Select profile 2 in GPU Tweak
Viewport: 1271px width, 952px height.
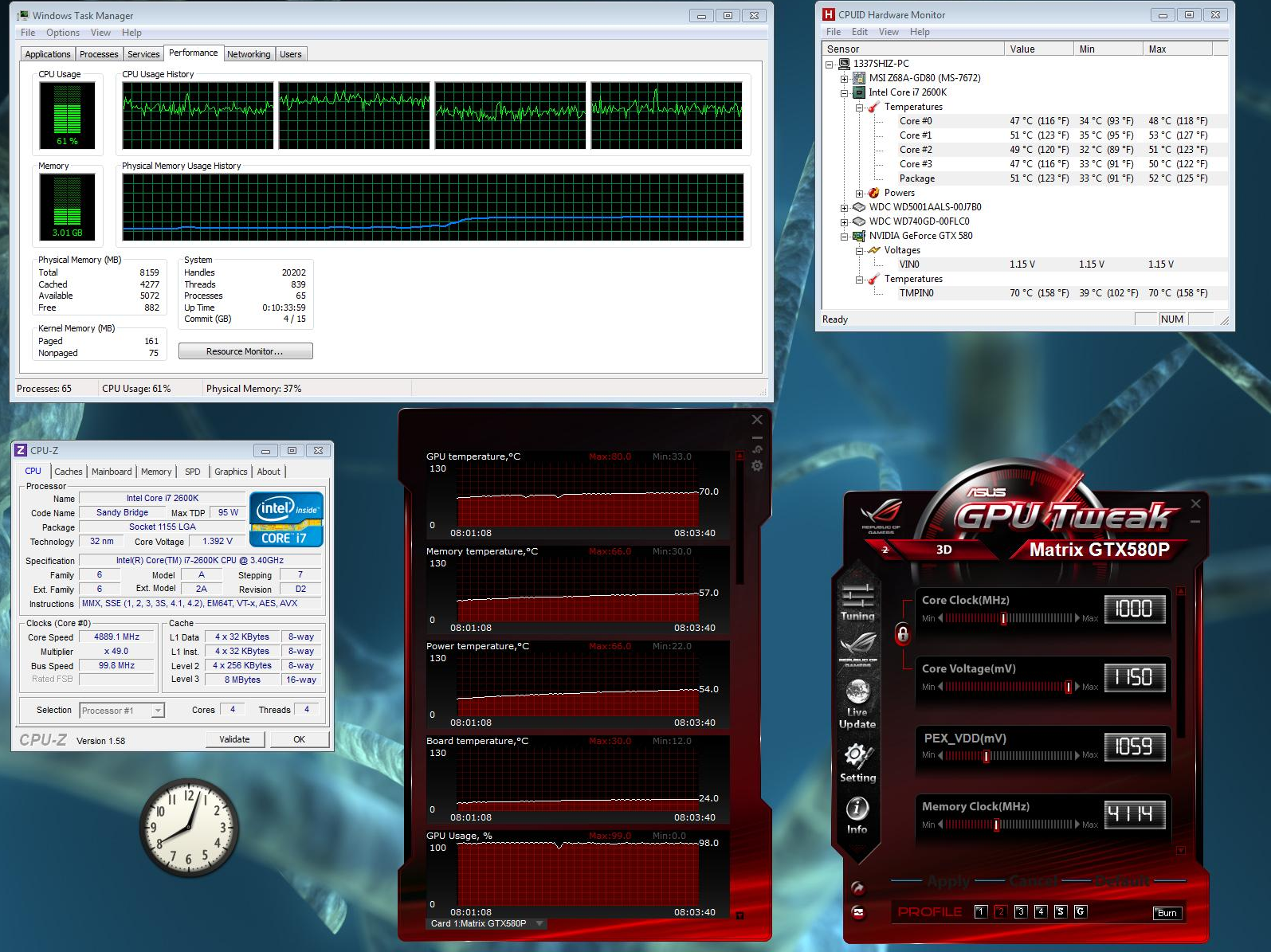pos(1001,911)
